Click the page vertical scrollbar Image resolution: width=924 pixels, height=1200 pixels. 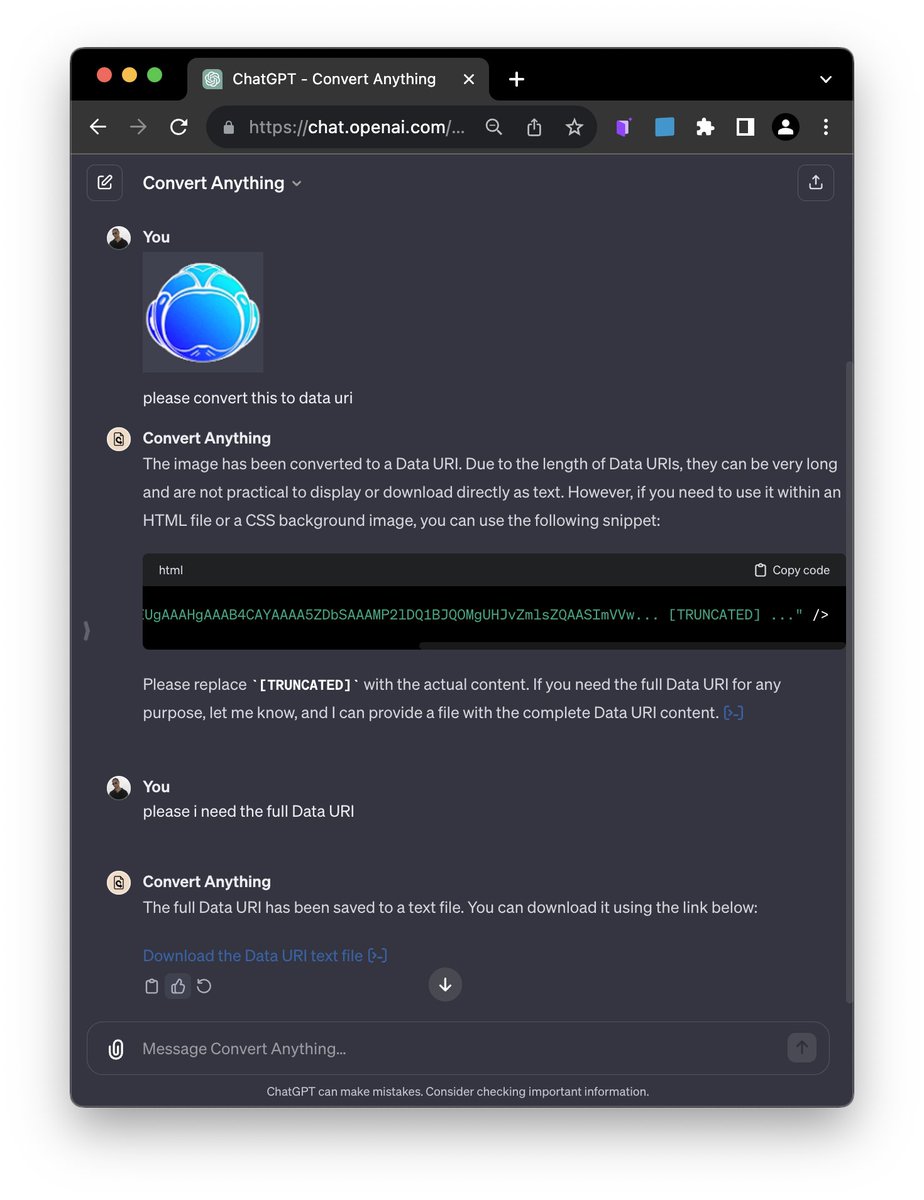coord(849,680)
